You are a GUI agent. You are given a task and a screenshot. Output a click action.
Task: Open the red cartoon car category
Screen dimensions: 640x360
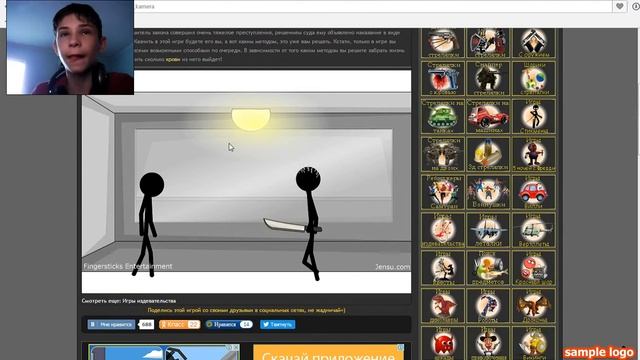pyautogui.click(x=534, y=192)
